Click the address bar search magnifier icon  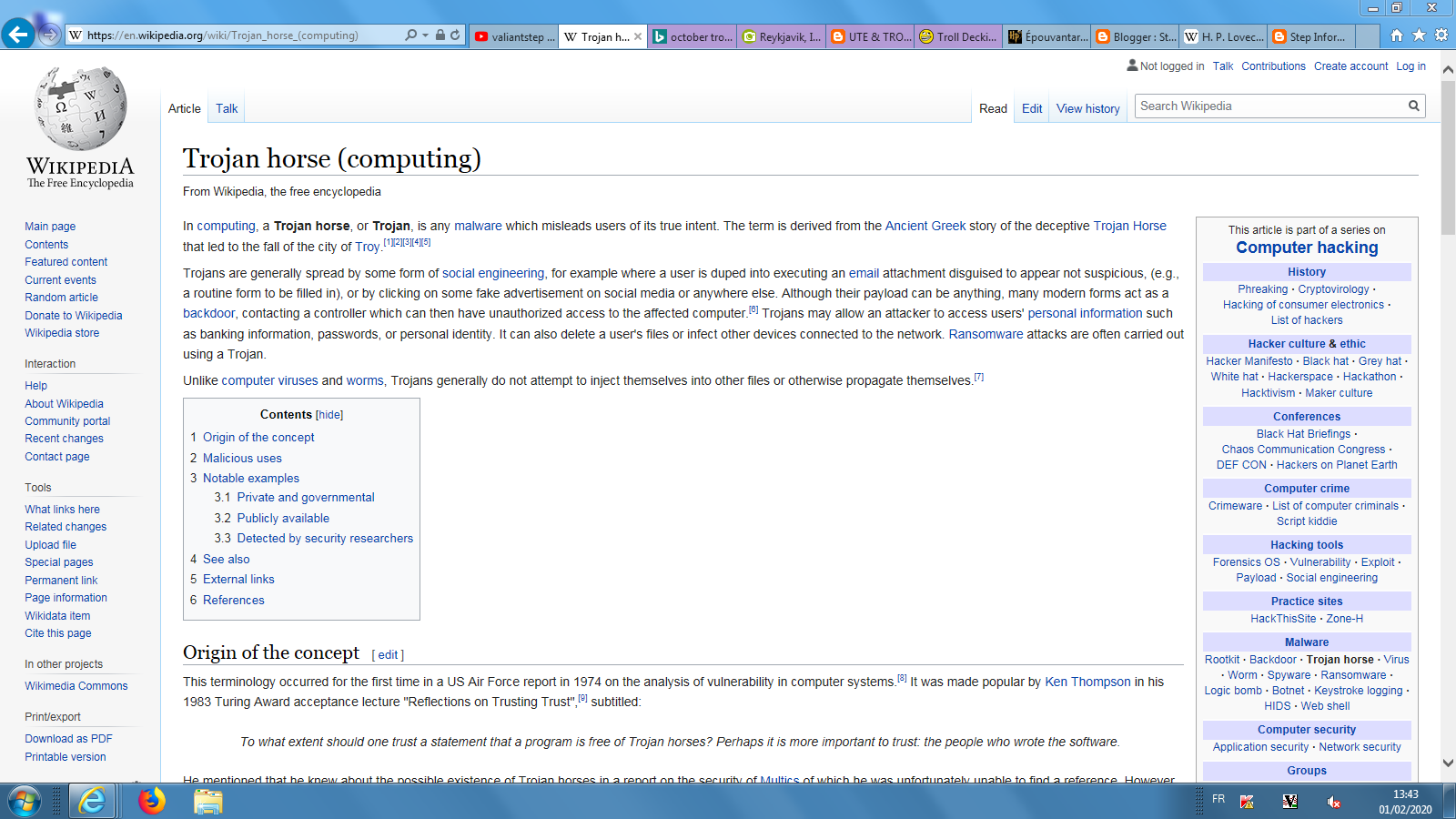(411, 35)
